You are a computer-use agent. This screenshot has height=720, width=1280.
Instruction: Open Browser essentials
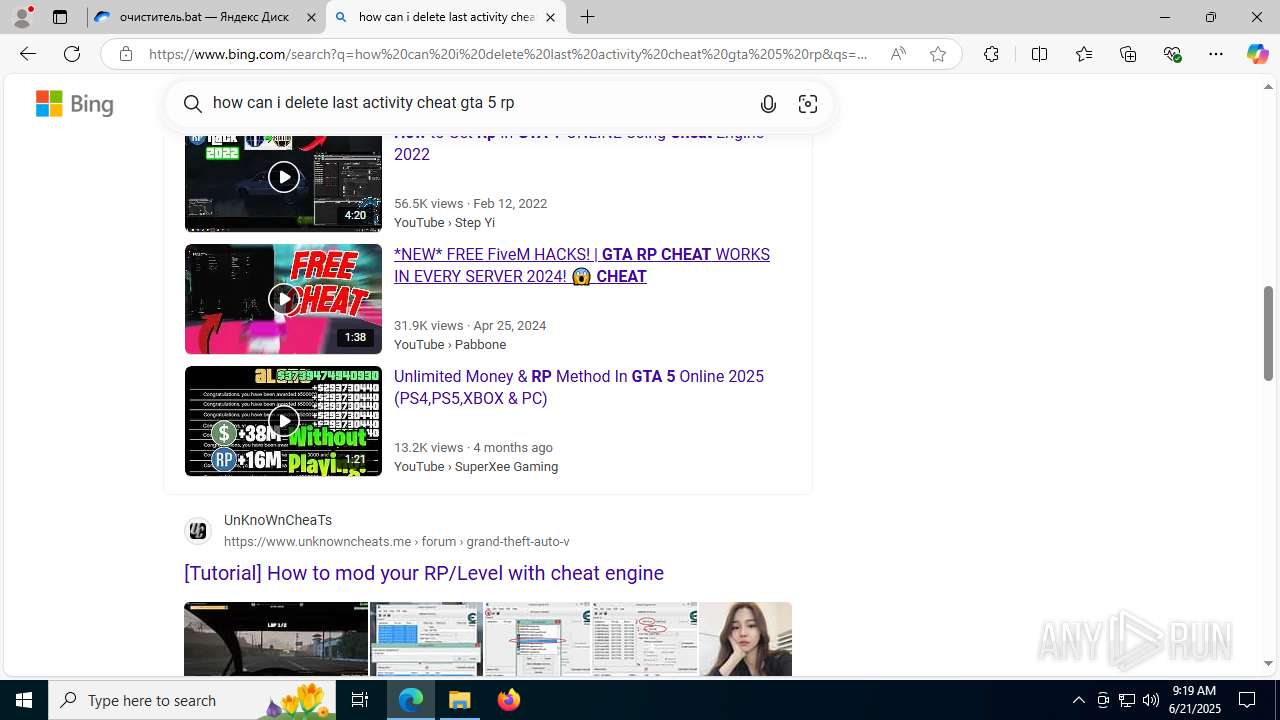click(1172, 54)
